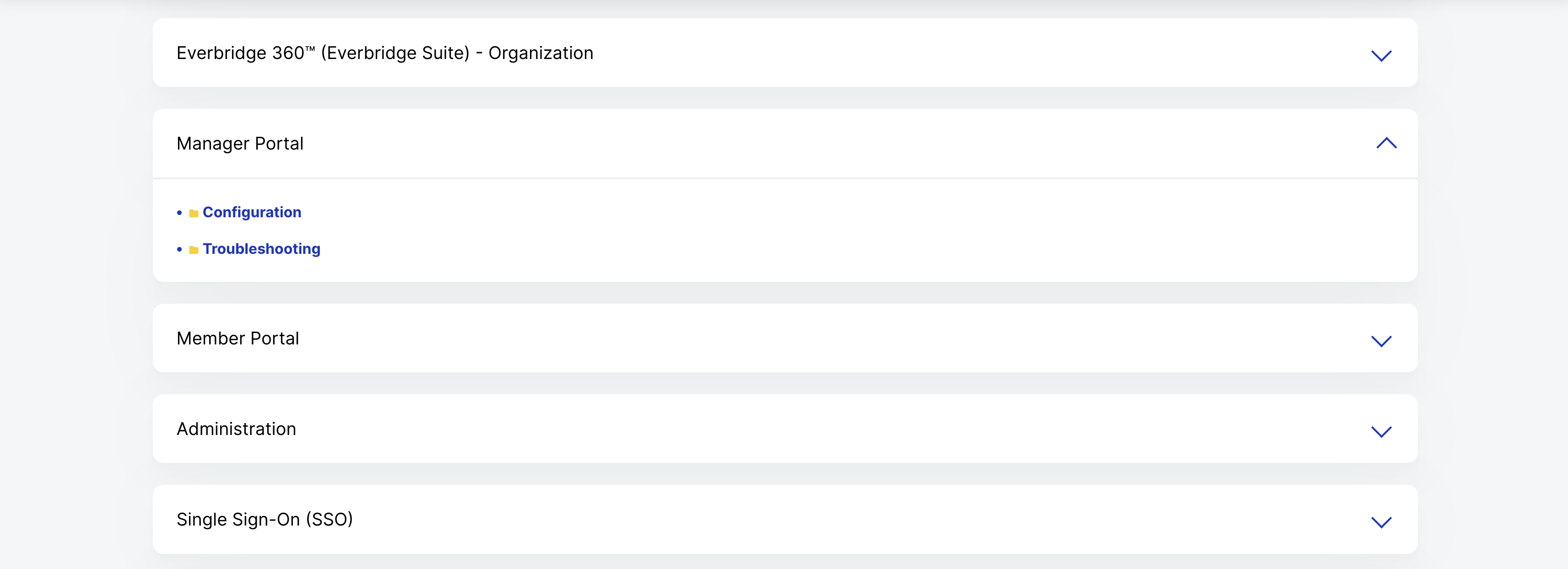Viewport: 1568px width, 569px height.
Task: Open the Troubleshooting link
Action: pos(262,249)
